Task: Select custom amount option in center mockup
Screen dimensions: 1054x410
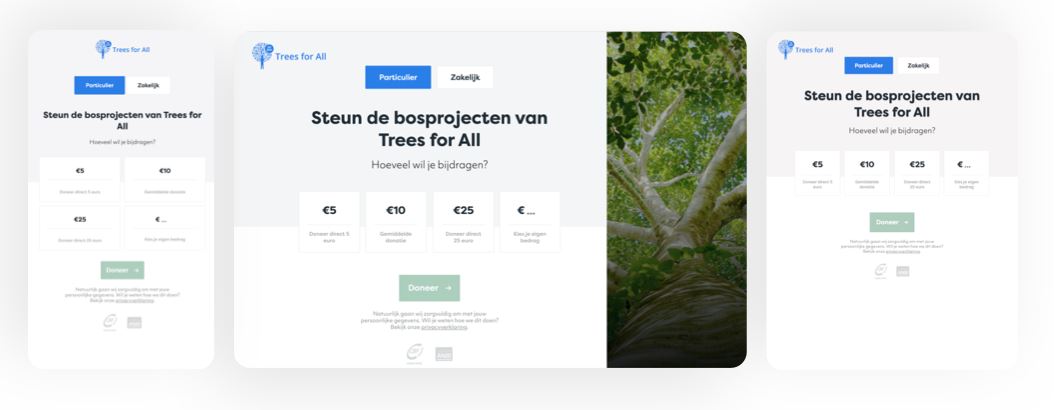Action: point(530,222)
